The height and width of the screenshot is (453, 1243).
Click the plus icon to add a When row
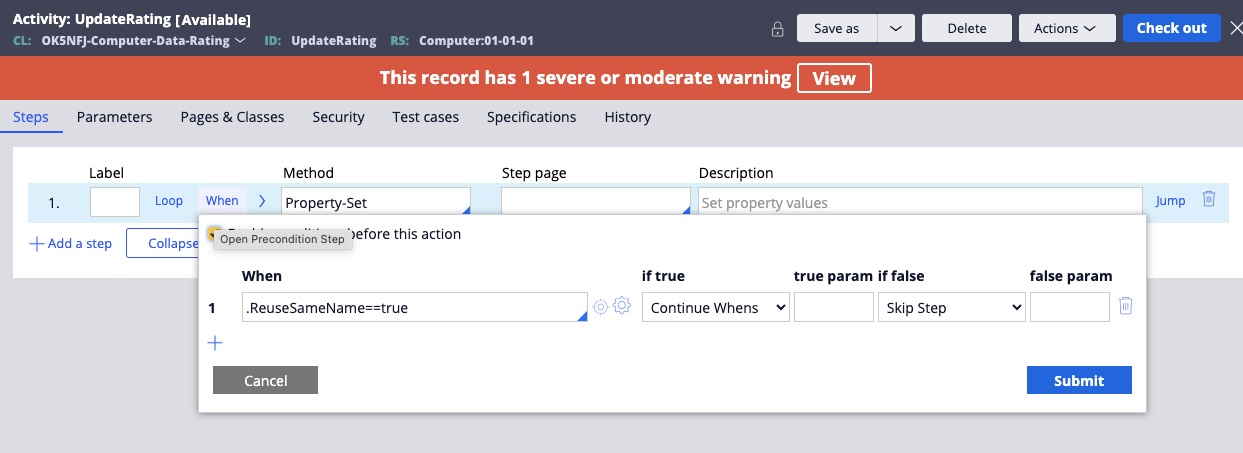click(215, 343)
